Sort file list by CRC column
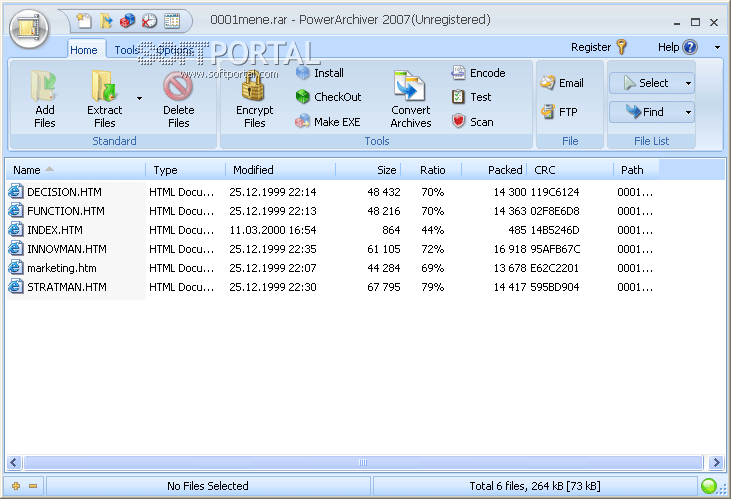The height and width of the screenshot is (499, 731). pos(570,170)
